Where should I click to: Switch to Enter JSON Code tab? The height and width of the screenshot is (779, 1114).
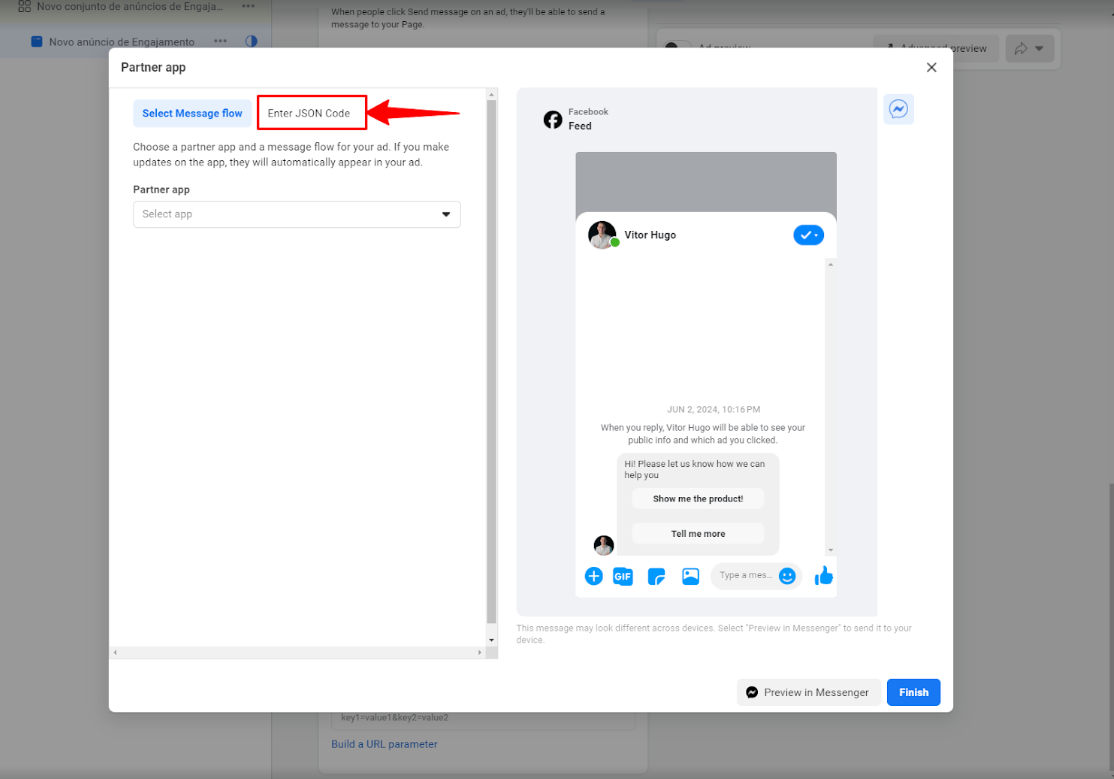(x=310, y=113)
